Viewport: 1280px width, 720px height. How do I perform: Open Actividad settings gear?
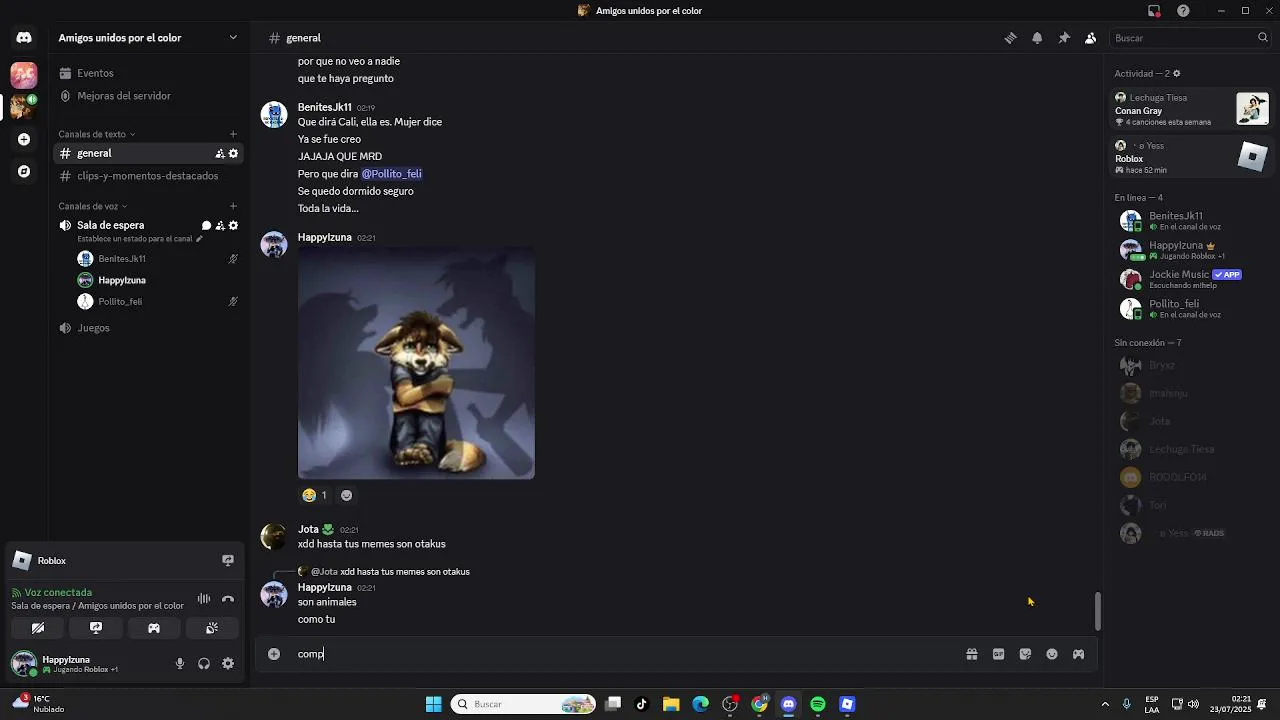1176,73
